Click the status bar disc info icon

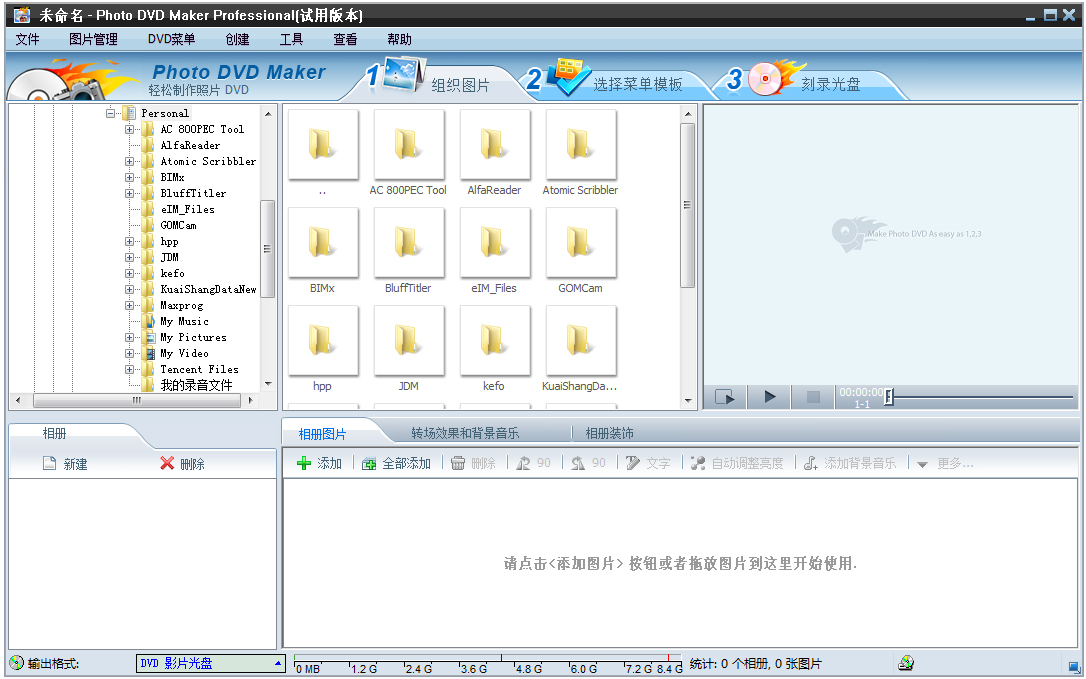906,663
